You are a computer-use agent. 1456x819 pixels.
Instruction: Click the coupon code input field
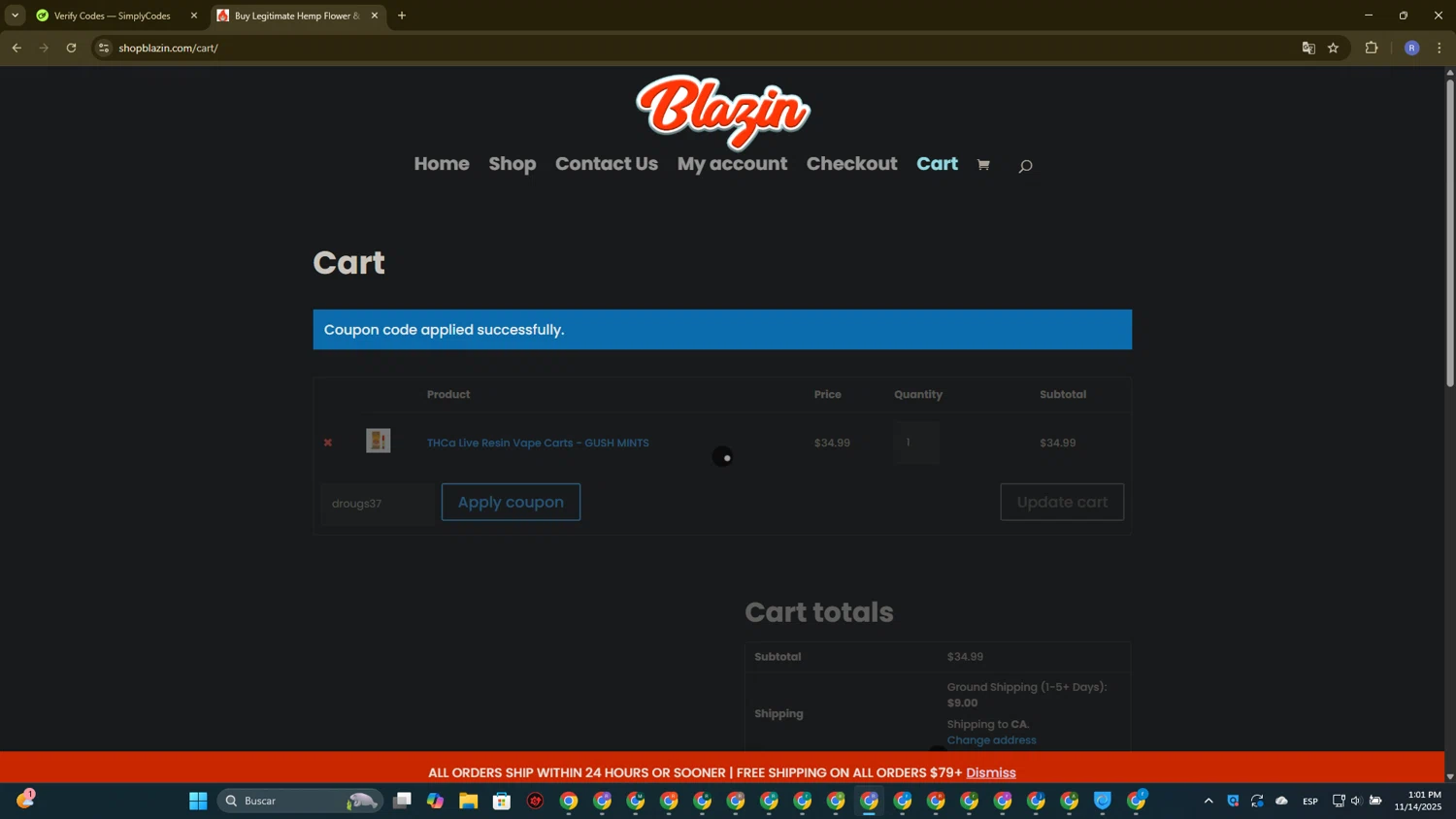click(x=379, y=503)
